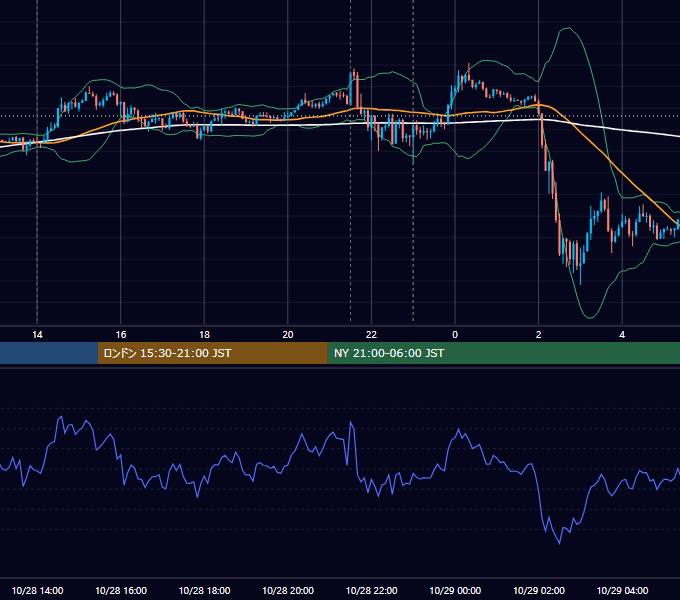Click the London 15:30-21:00 JST session bar
The height and width of the screenshot is (600, 680).
coord(212,353)
